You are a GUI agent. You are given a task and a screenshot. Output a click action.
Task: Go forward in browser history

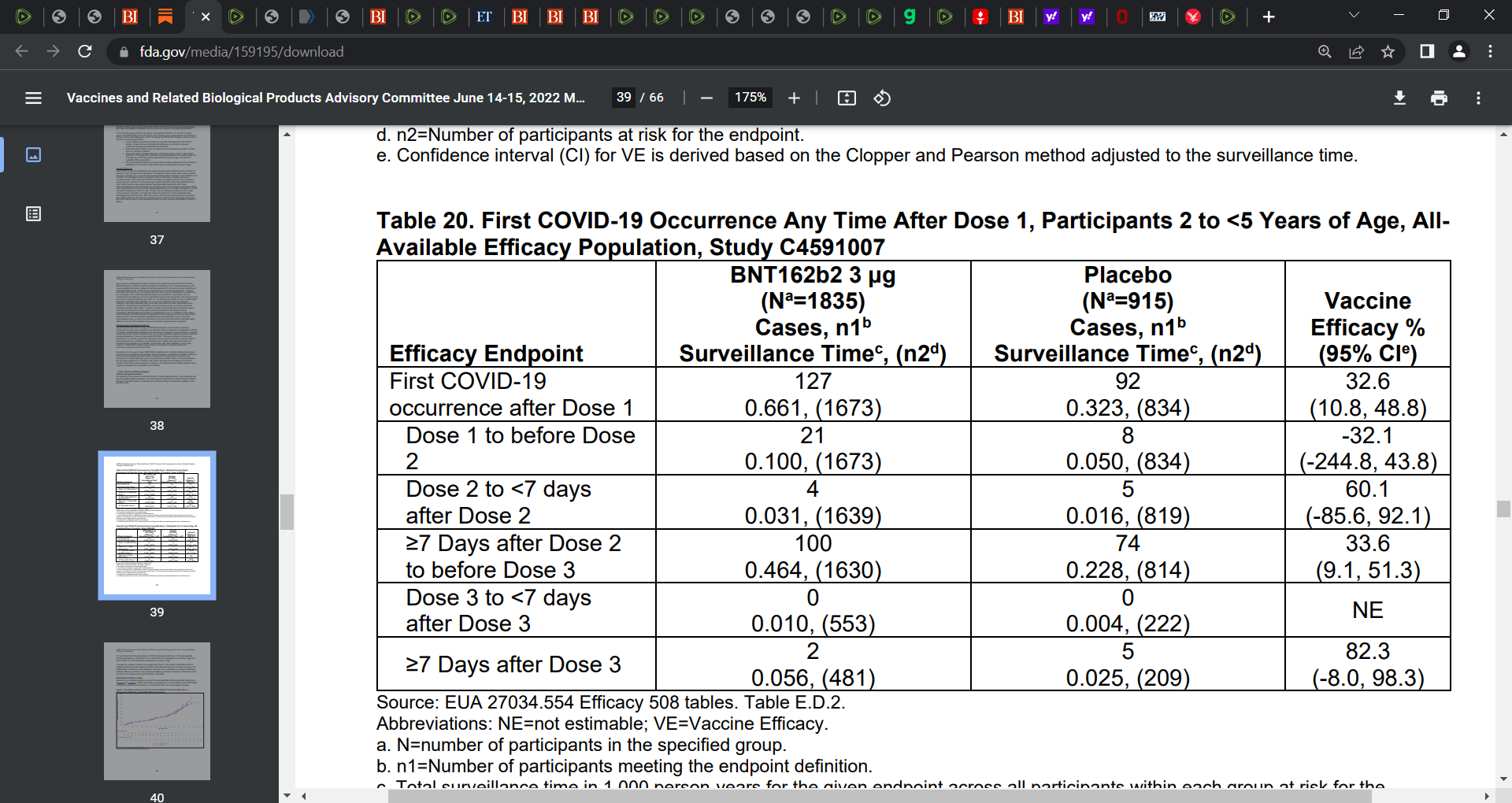coord(53,51)
